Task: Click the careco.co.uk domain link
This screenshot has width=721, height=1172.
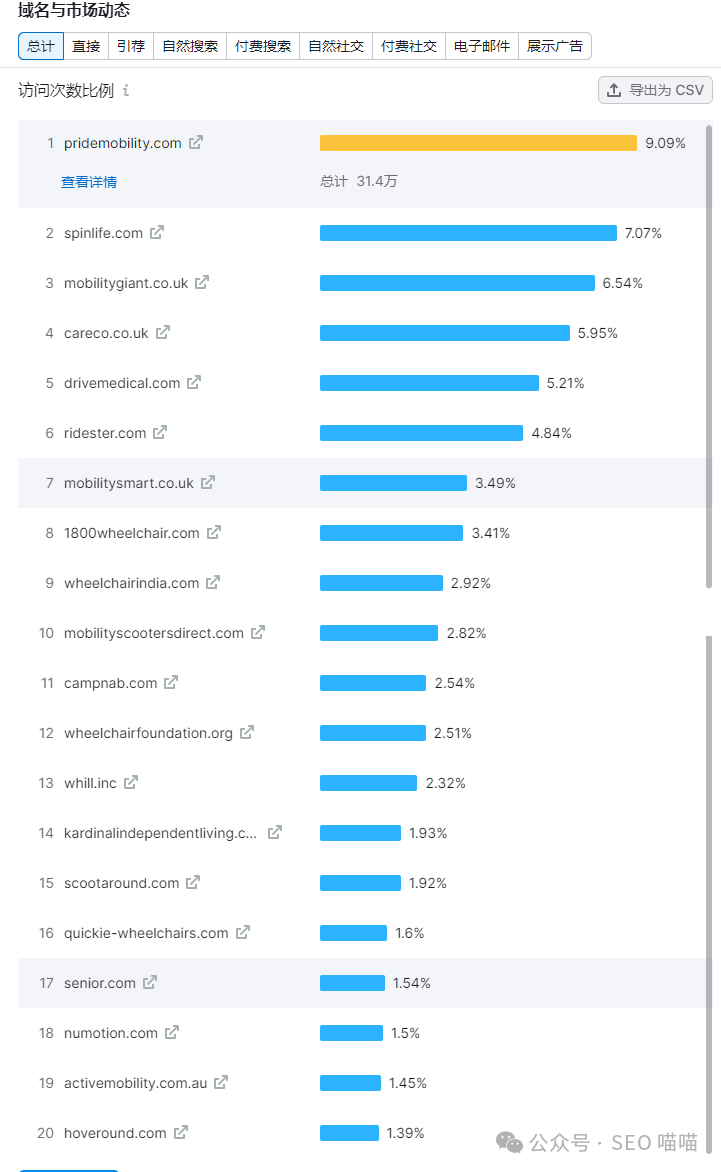Action: [x=106, y=333]
